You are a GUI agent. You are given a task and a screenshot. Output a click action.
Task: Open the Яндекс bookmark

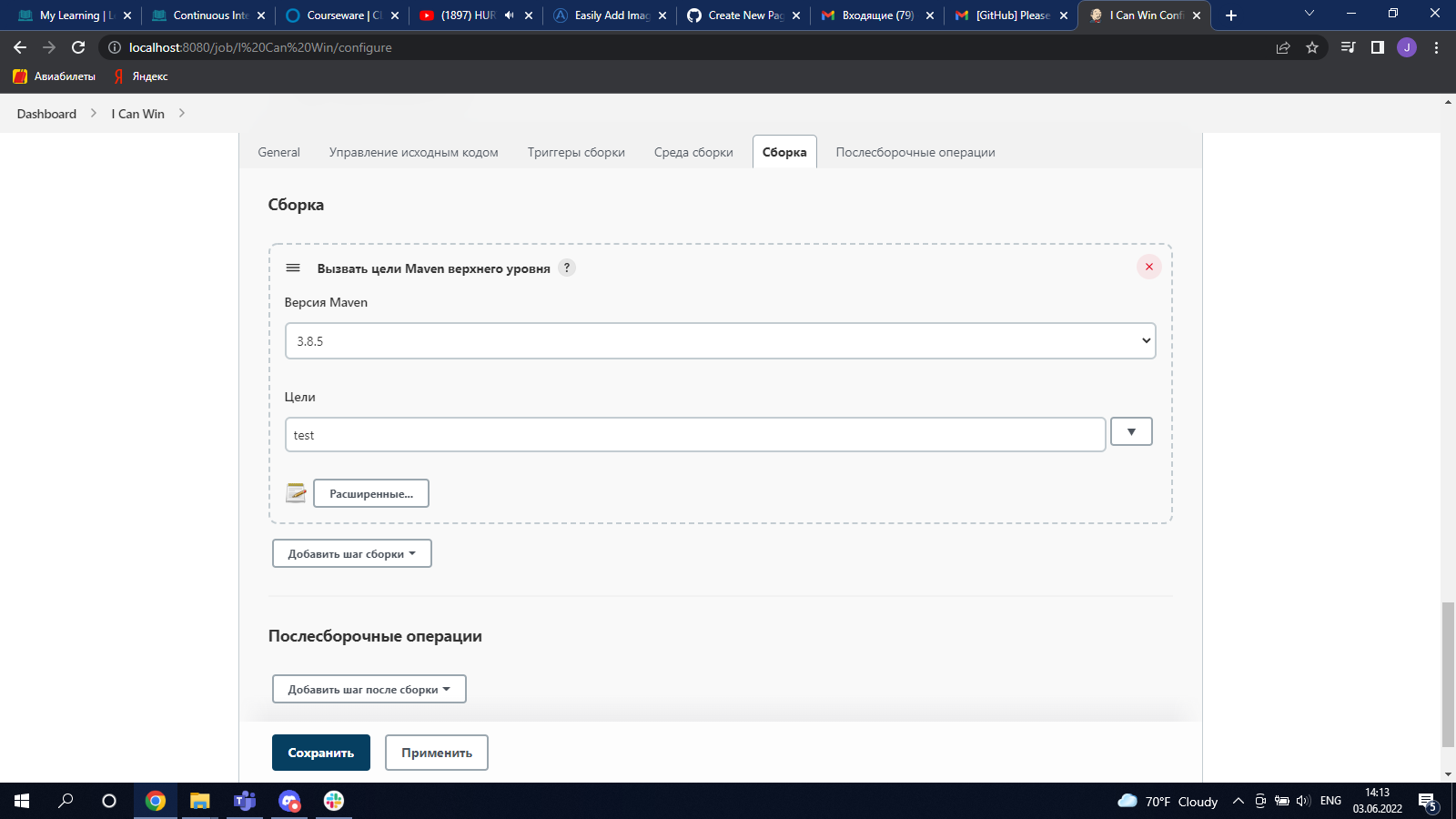tap(141, 76)
